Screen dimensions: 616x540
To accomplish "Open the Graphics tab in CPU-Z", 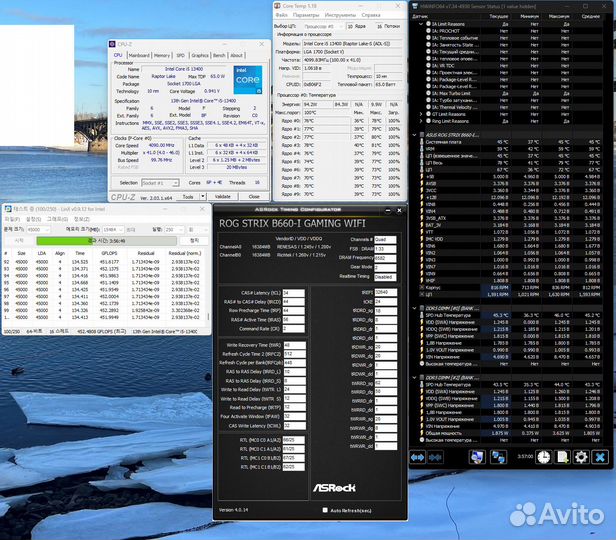I will tap(200, 56).
